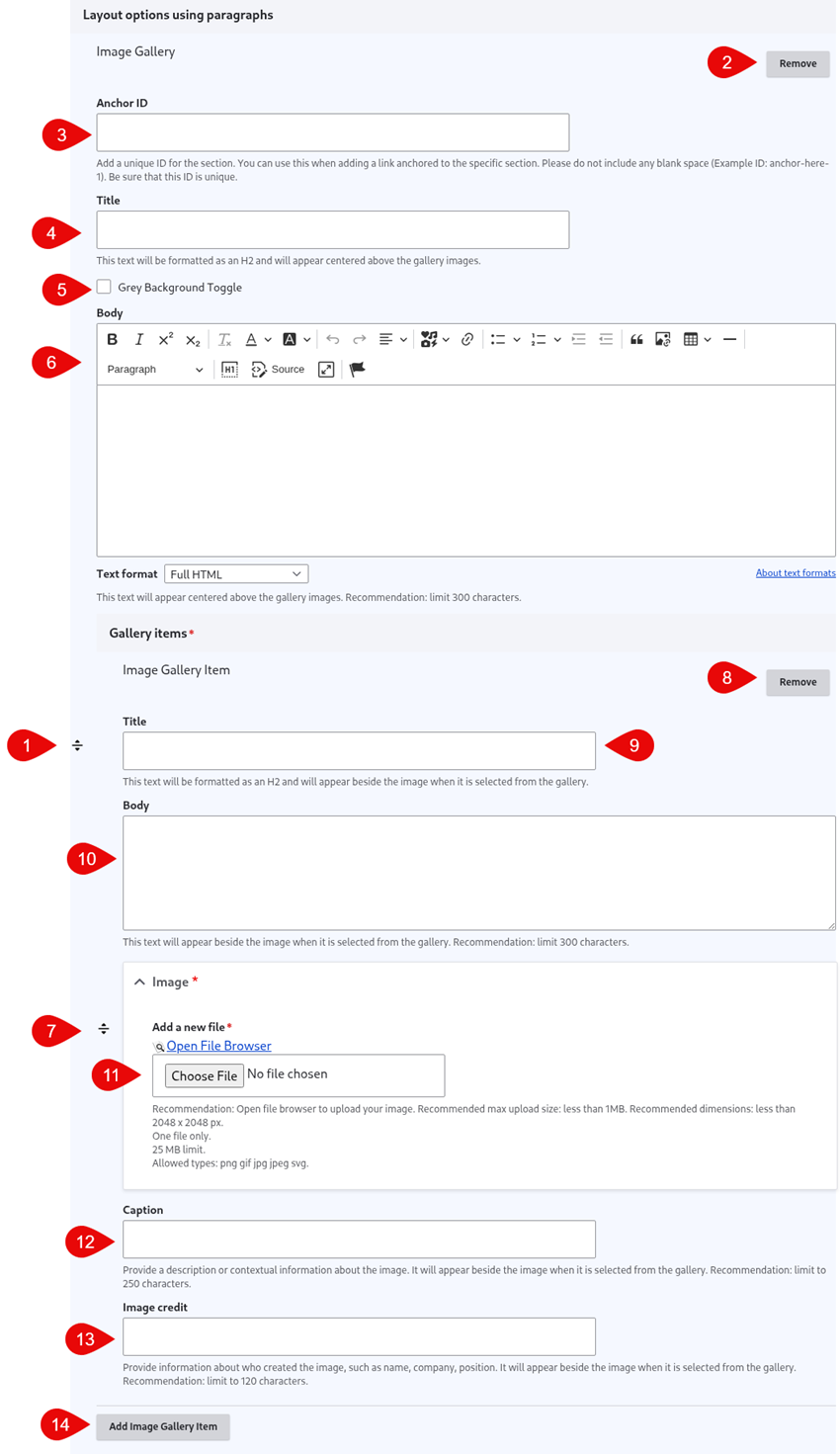The height and width of the screenshot is (1454, 840).
Task: Insert a numbered list
Action: tap(539, 339)
